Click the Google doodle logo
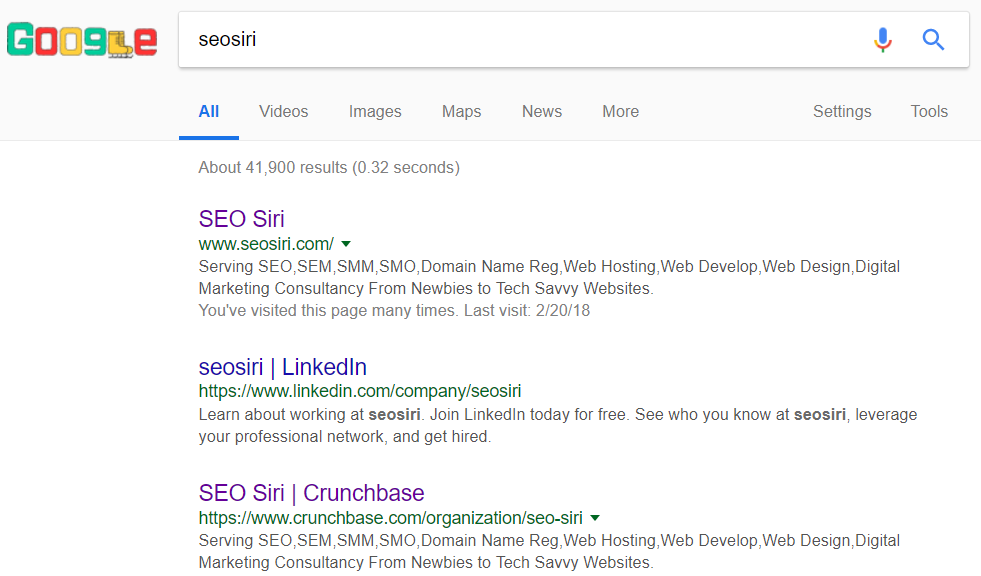Screen dimensions: 981x576 [x=82, y=41]
